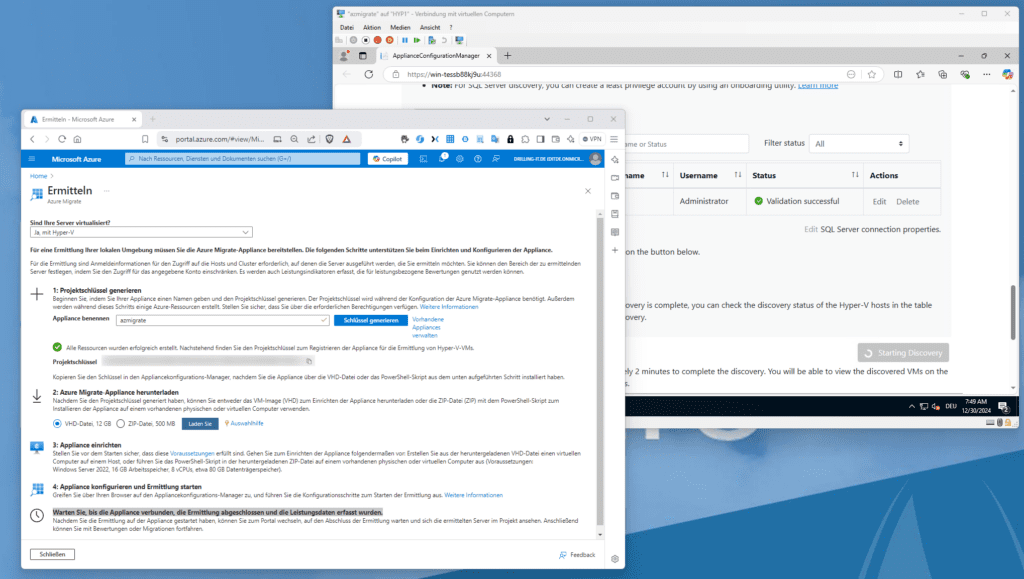Pause the VM in the Hyper-V toolbar

[405, 40]
